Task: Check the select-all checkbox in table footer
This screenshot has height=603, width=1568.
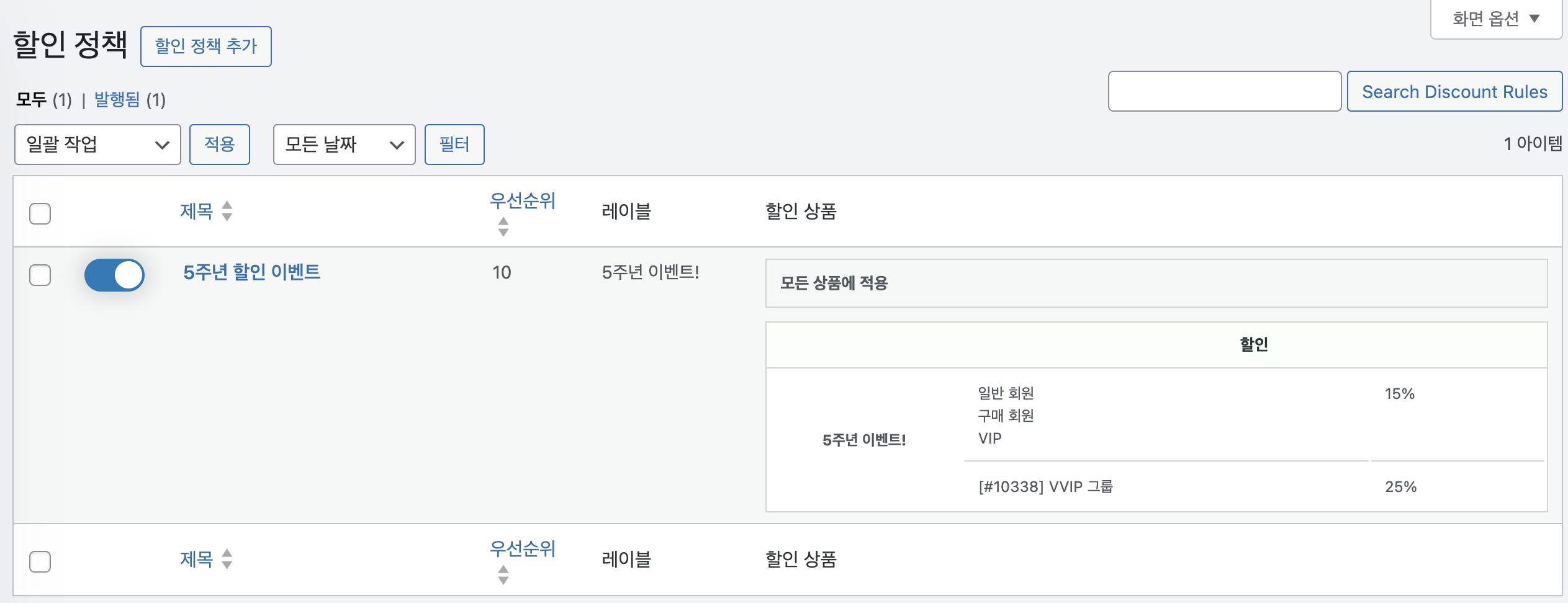Action: (40, 562)
